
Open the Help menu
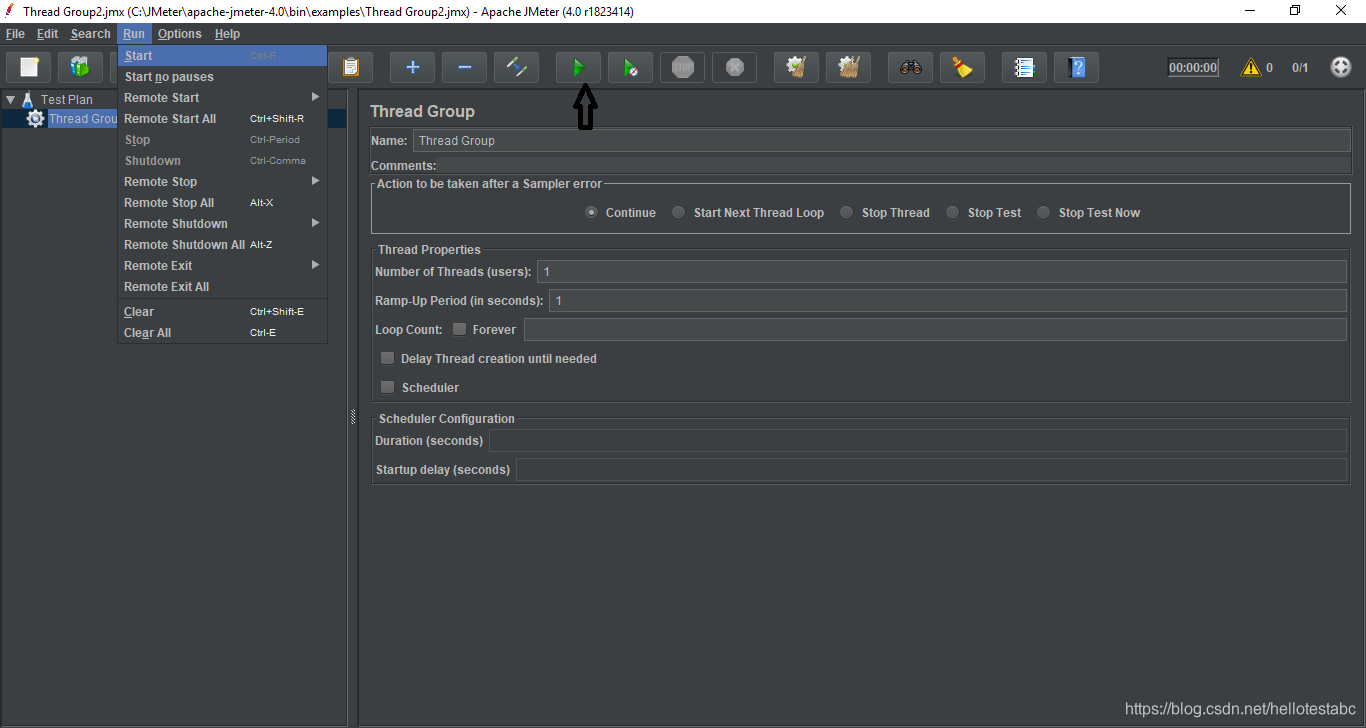227,34
